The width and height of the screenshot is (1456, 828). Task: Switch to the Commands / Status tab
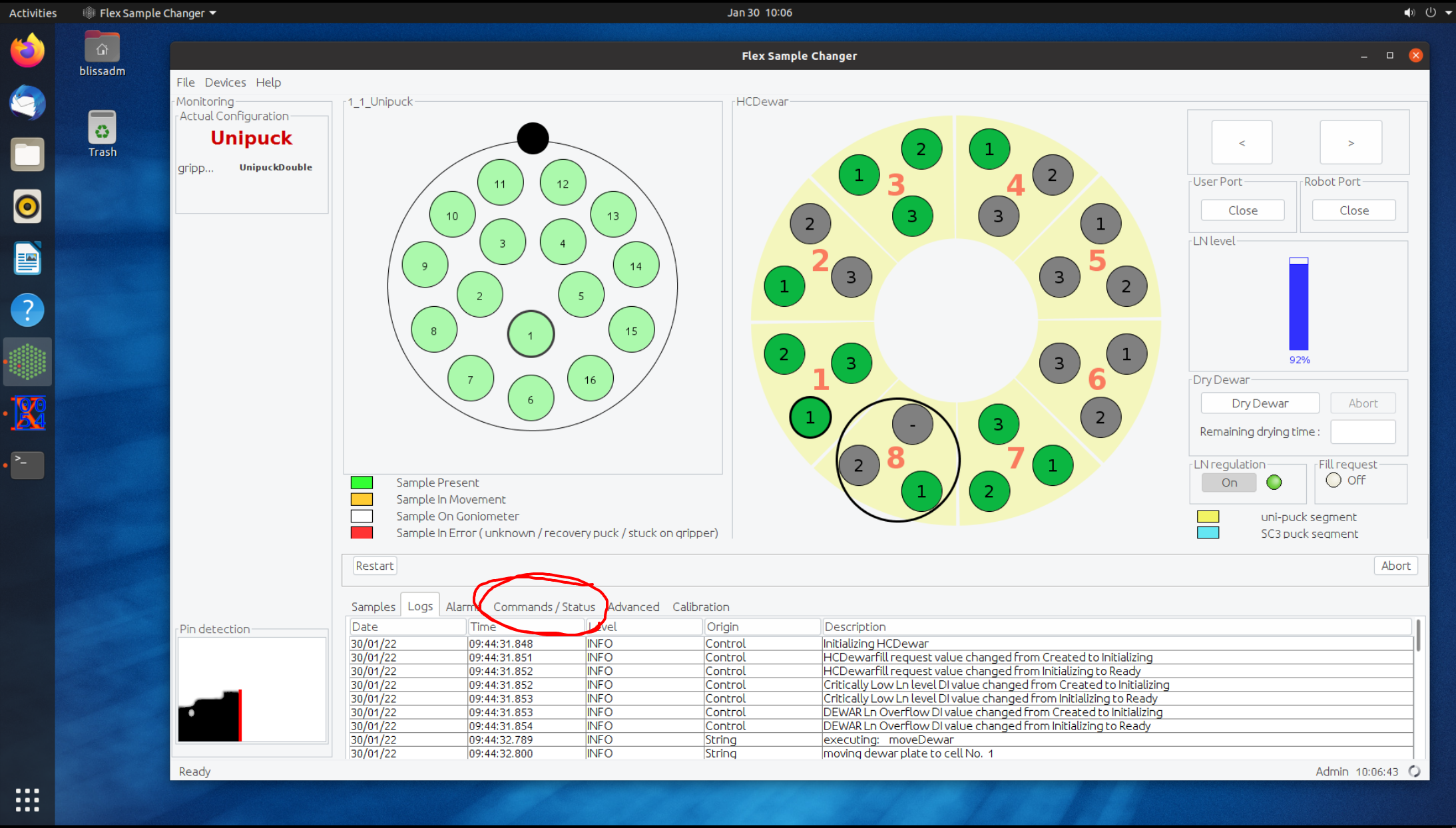(x=544, y=607)
